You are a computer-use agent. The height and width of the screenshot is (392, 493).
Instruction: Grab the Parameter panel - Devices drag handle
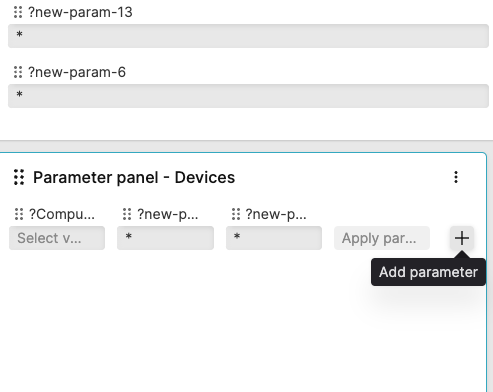[x=19, y=177]
